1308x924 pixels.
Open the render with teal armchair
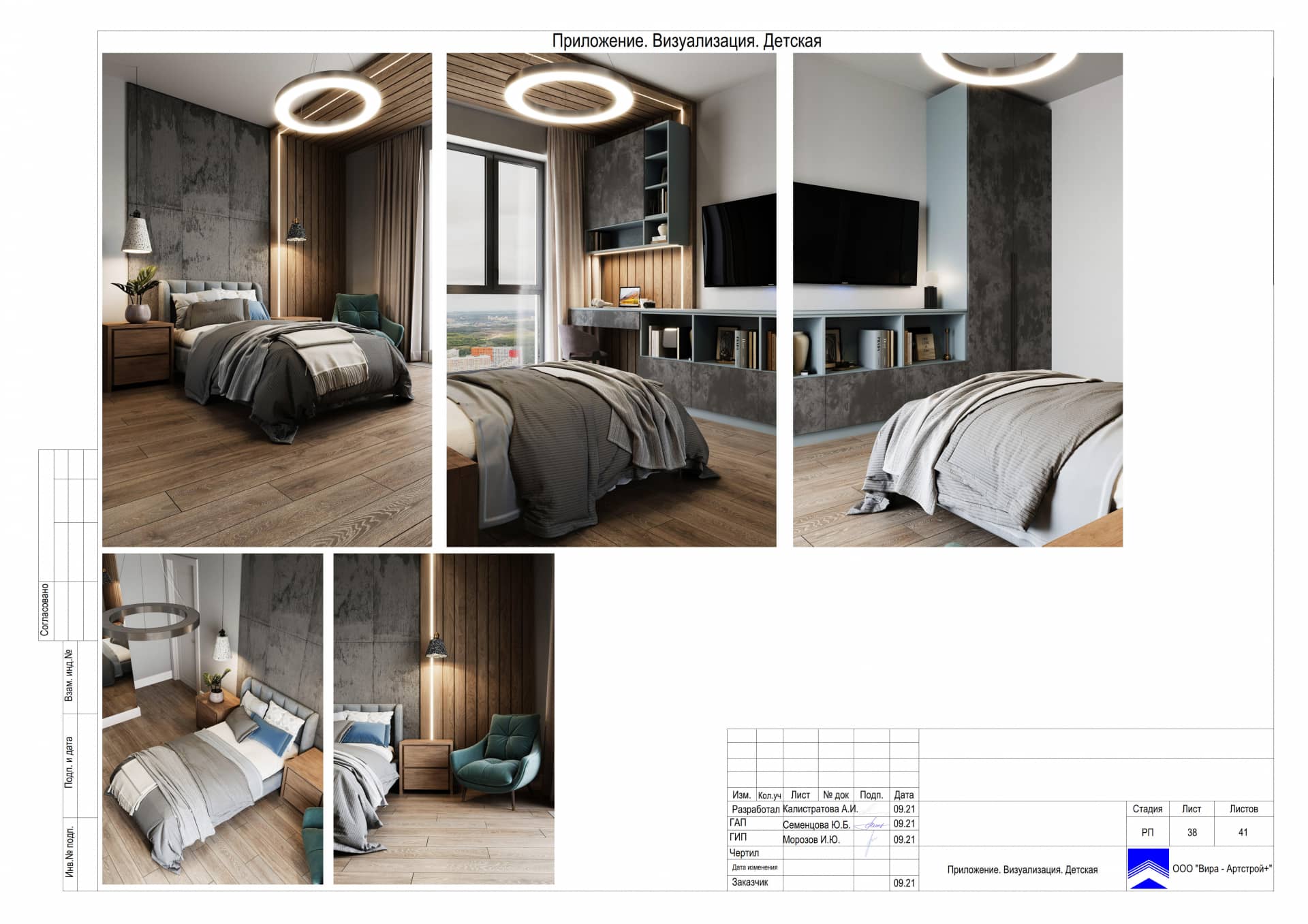(x=443, y=719)
